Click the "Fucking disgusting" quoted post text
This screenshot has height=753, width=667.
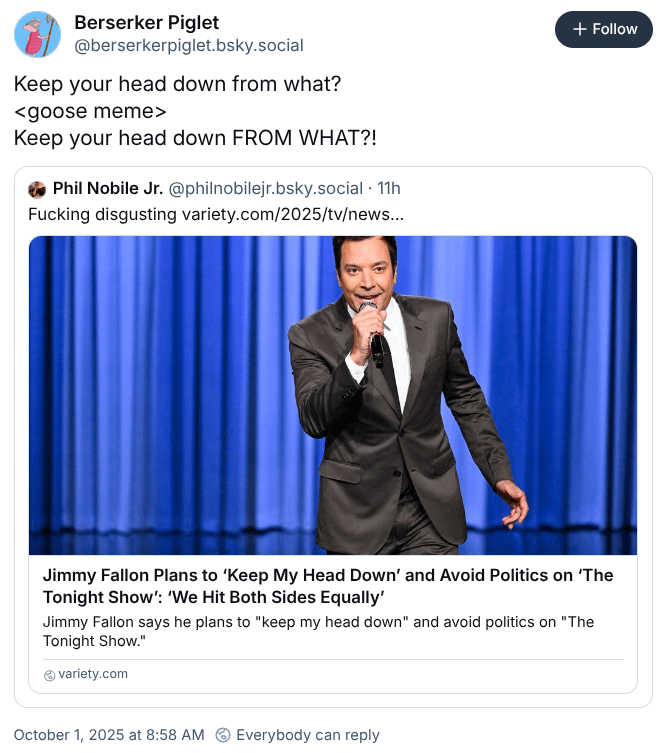pyautogui.click(x=103, y=214)
